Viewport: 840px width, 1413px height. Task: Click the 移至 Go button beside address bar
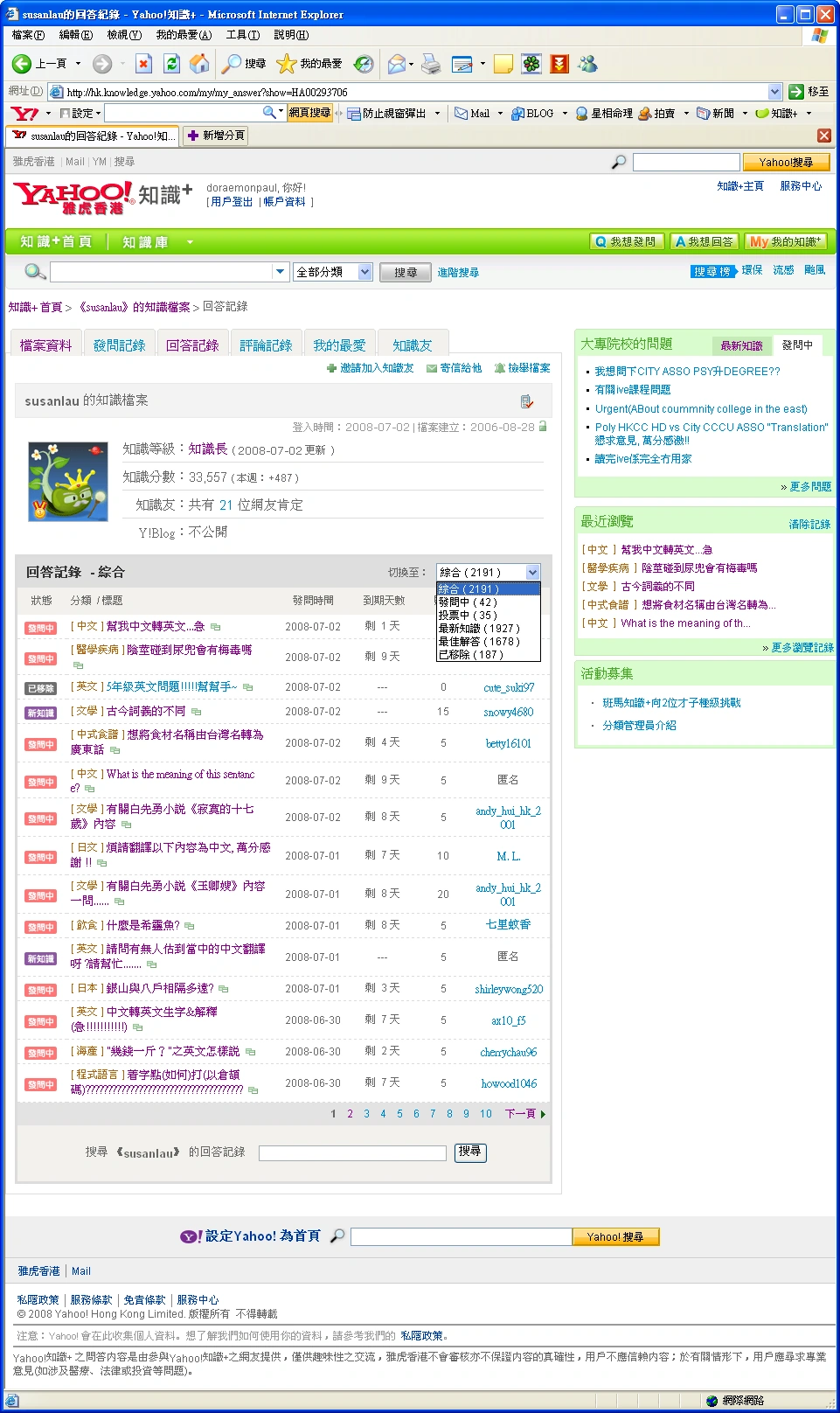pyautogui.click(x=809, y=92)
